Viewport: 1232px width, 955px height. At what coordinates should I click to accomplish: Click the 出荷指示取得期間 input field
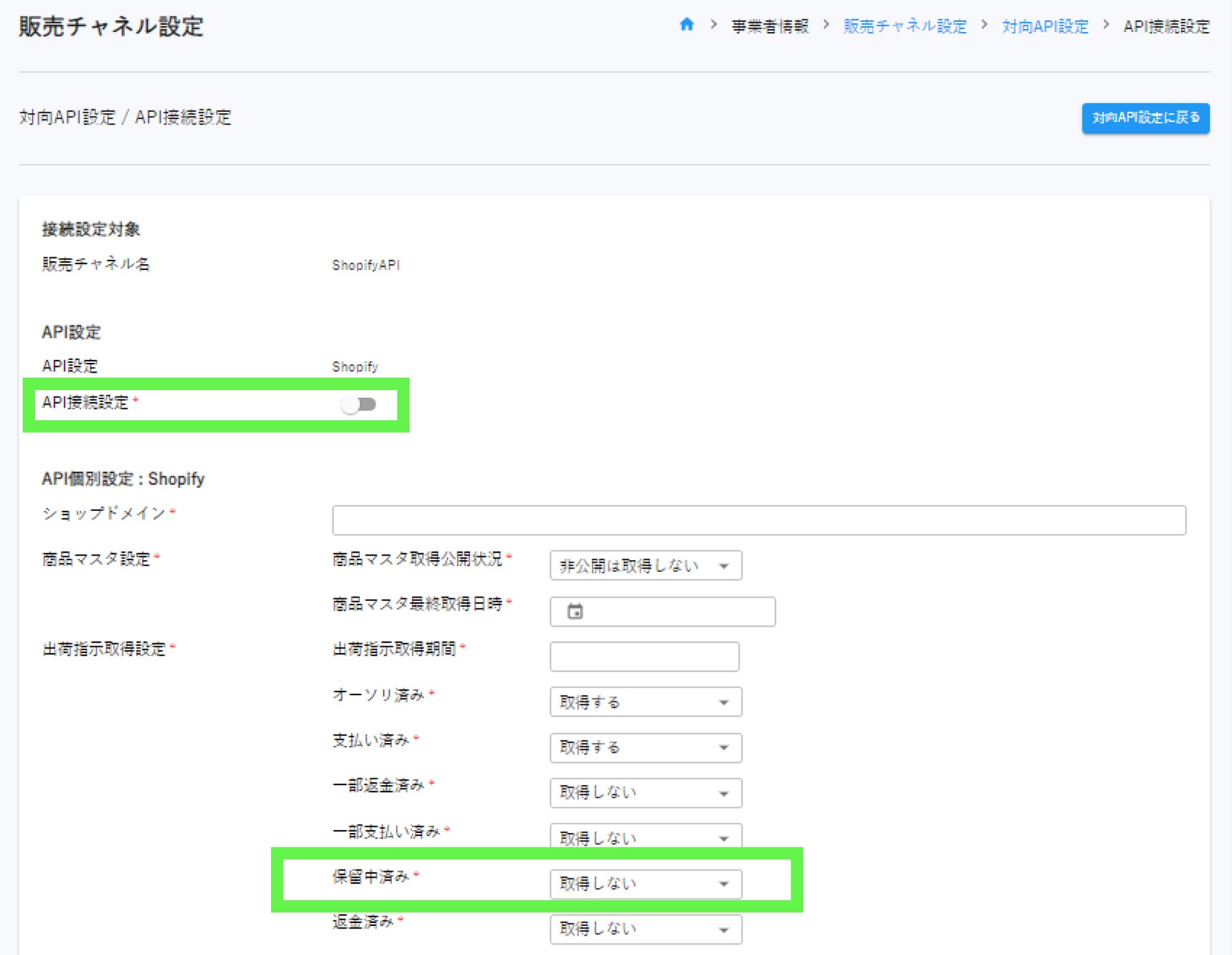pos(644,657)
